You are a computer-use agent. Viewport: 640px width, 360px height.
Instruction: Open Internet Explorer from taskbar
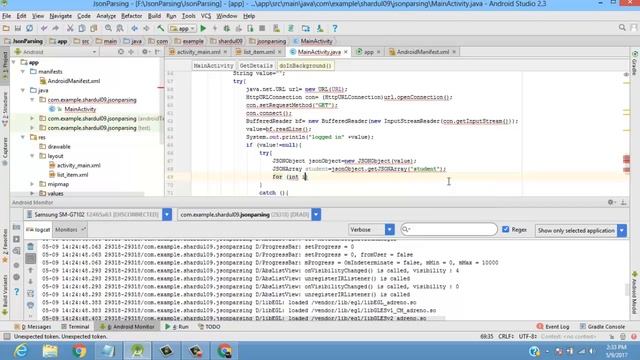20,351
